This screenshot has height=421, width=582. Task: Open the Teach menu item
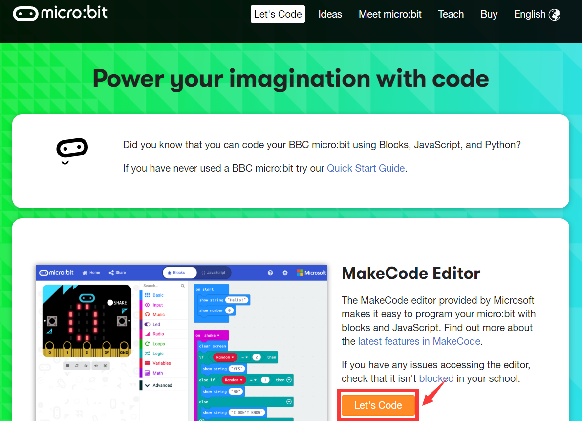[451, 14]
